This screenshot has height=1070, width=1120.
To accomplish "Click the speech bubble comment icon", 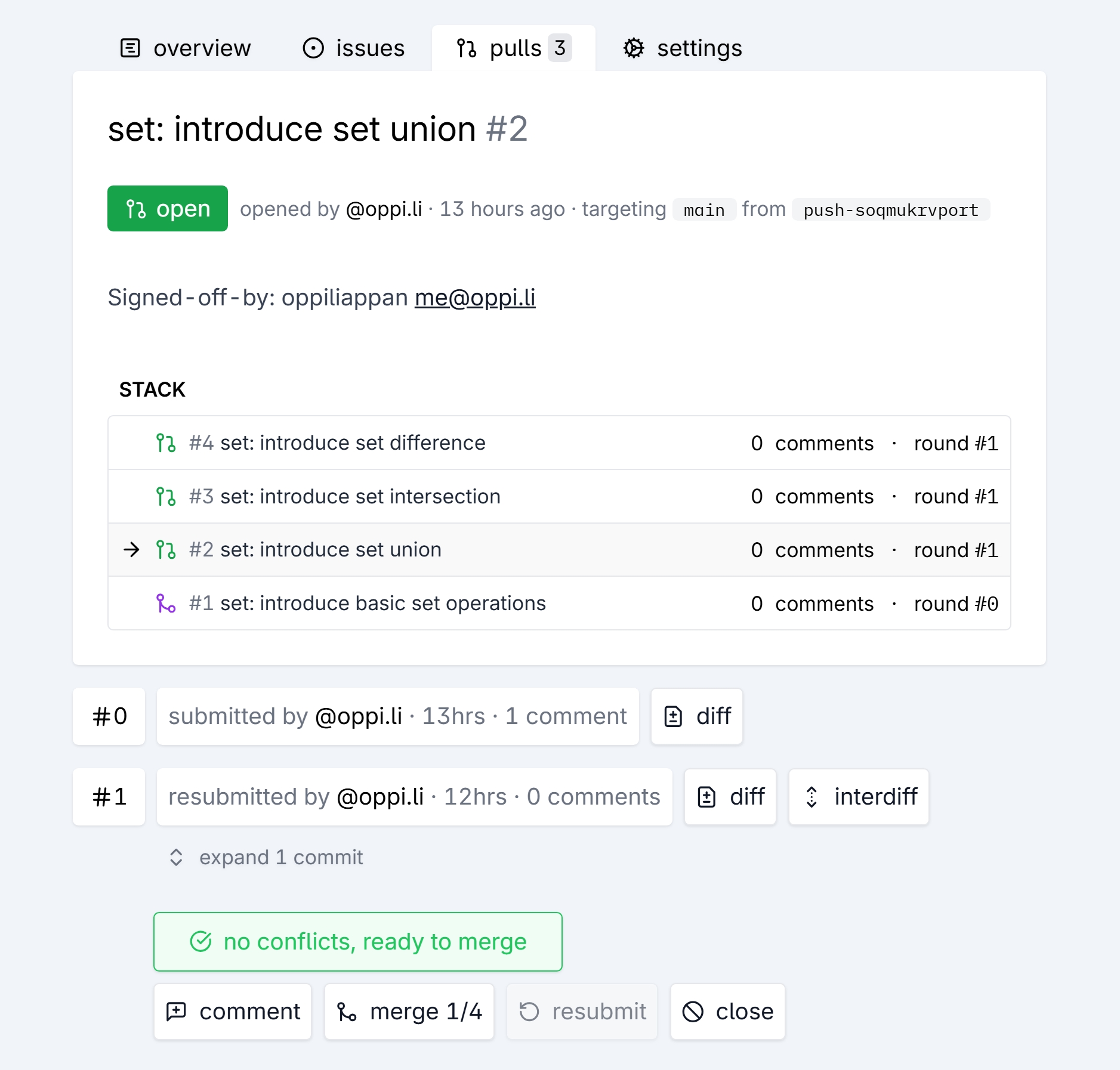I will pos(176,1012).
